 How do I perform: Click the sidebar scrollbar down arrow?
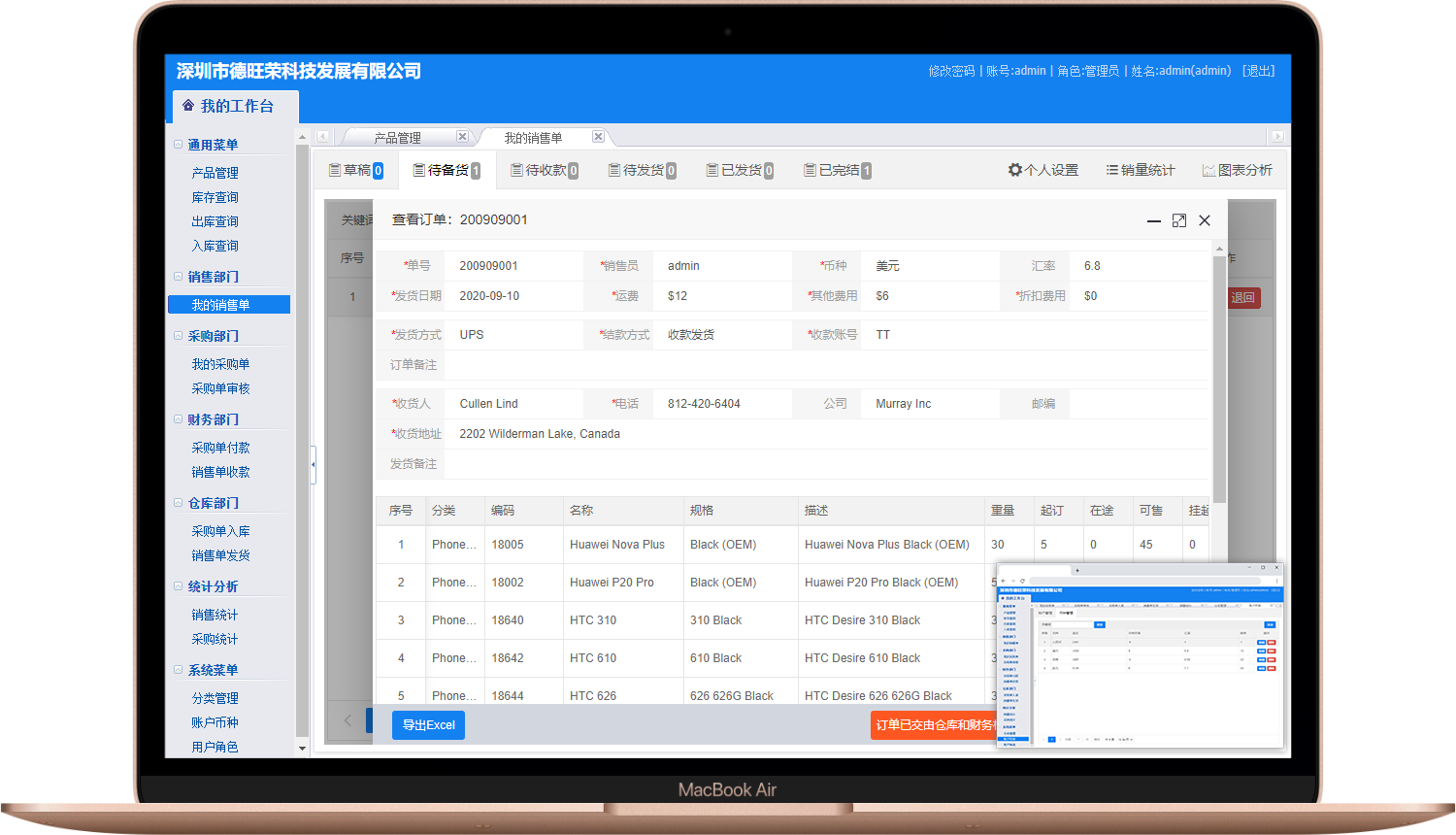point(302,749)
